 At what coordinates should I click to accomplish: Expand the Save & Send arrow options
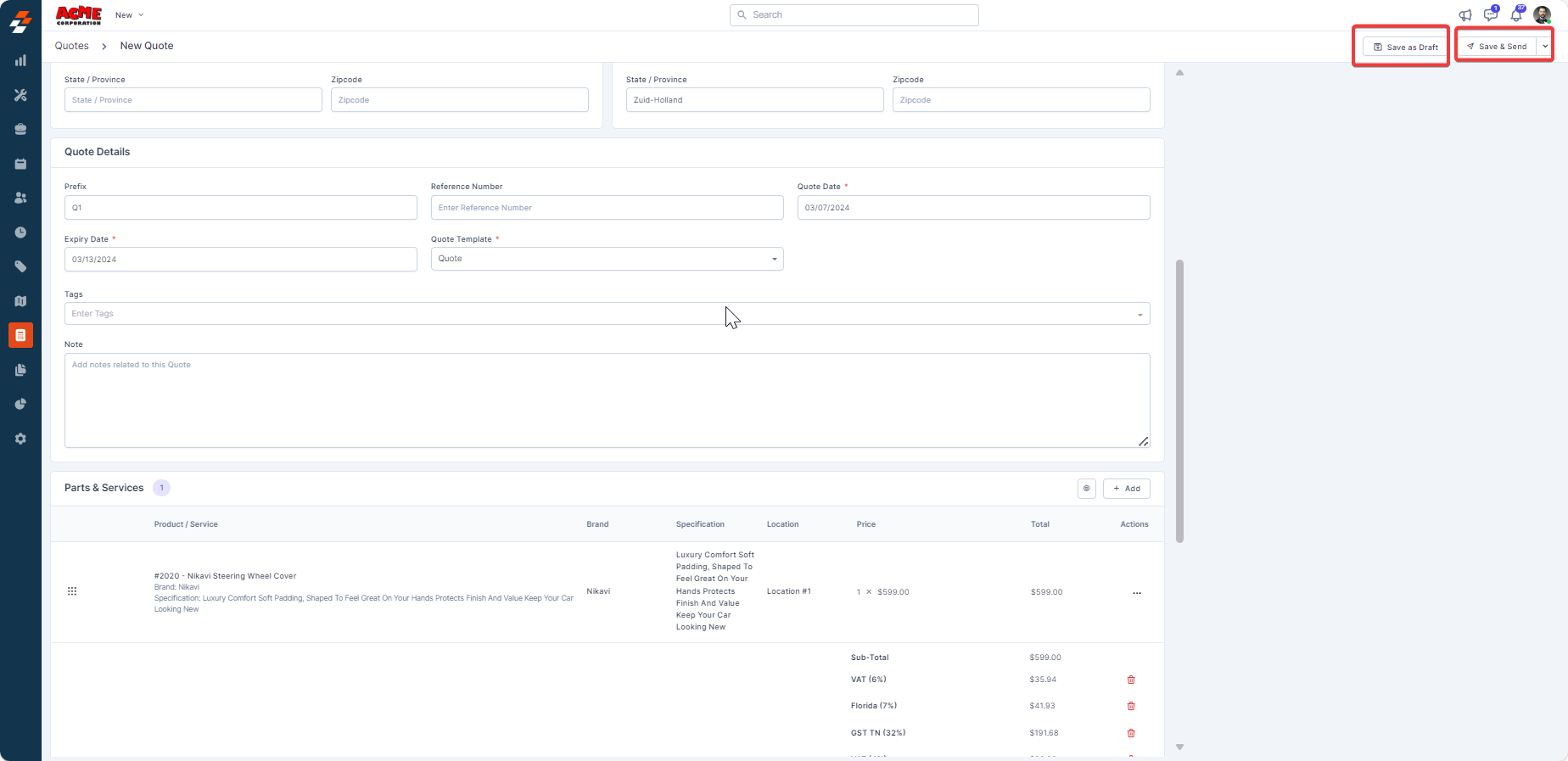(x=1545, y=47)
